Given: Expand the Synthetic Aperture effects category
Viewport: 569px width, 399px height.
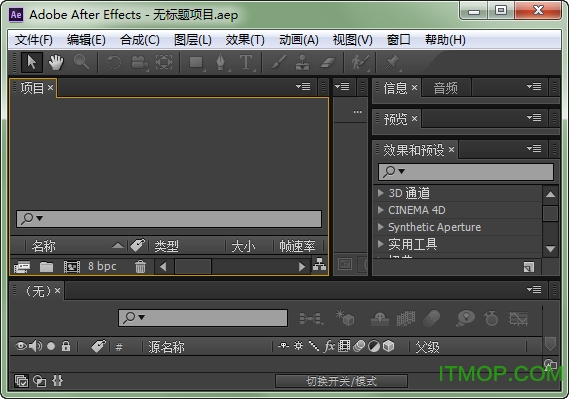Looking at the screenshot, I should [381, 227].
